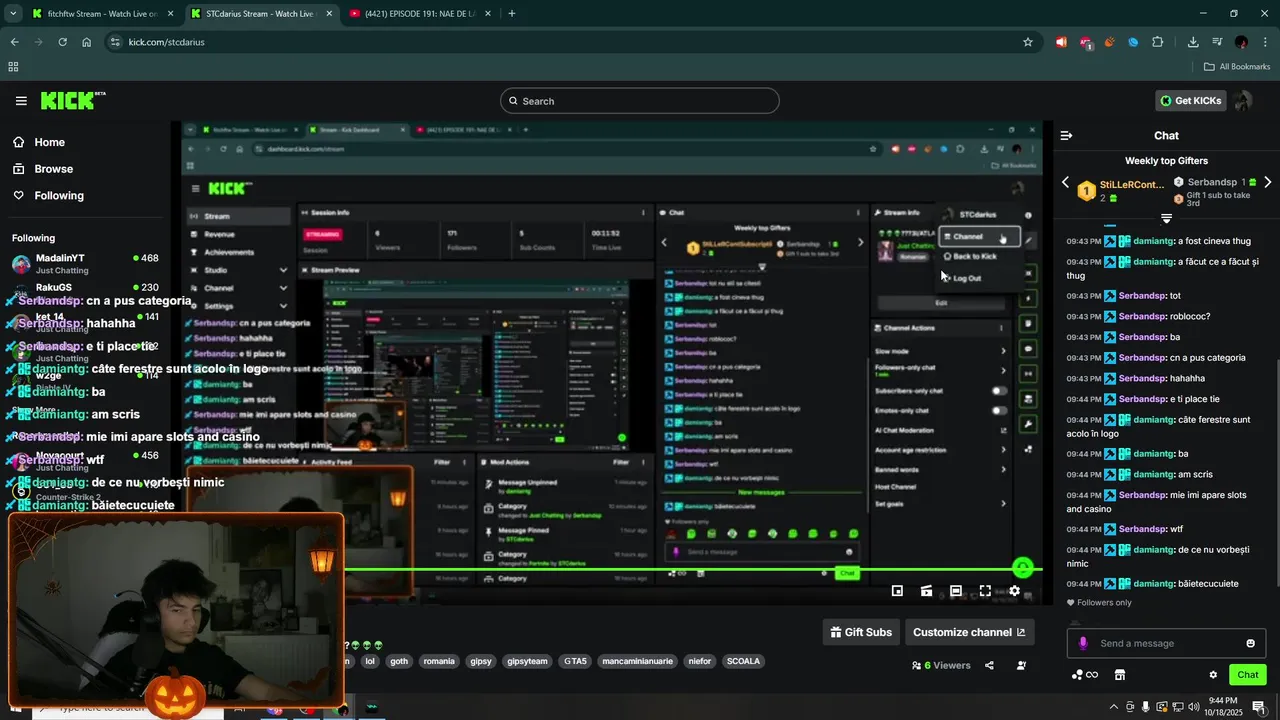Screen dimensions: 1280x720
Task: Open the Kick sidebar hamburger menu
Action: point(21,101)
